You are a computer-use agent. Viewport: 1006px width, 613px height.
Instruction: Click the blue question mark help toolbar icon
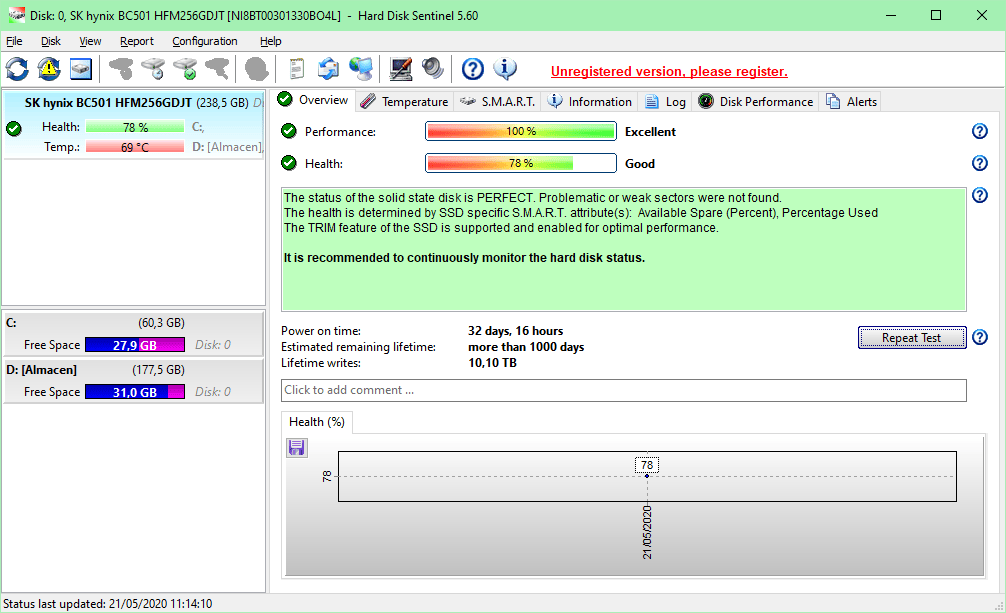(x=473, y=69)
